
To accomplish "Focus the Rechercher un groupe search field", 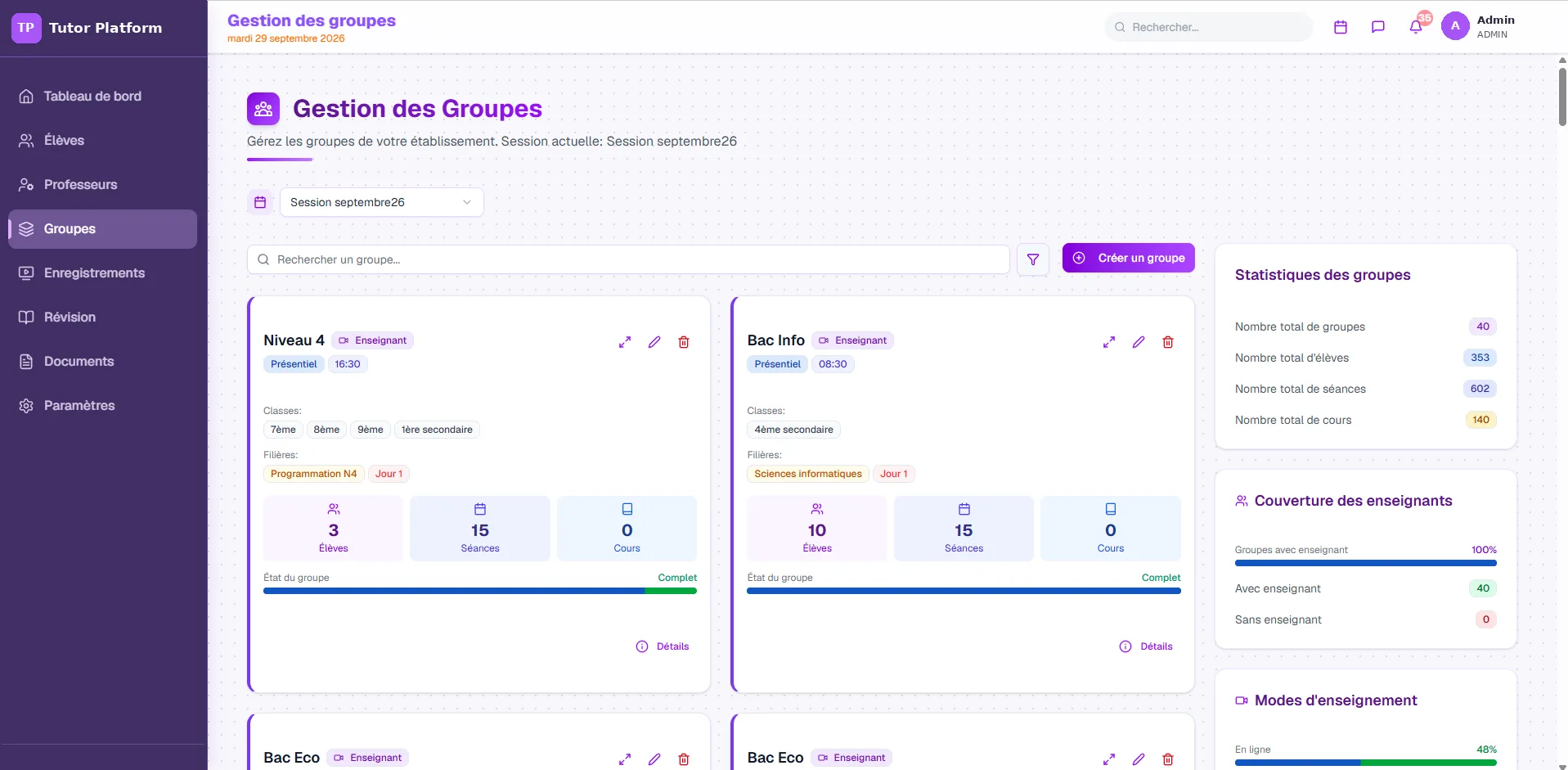I will point(628,259).
